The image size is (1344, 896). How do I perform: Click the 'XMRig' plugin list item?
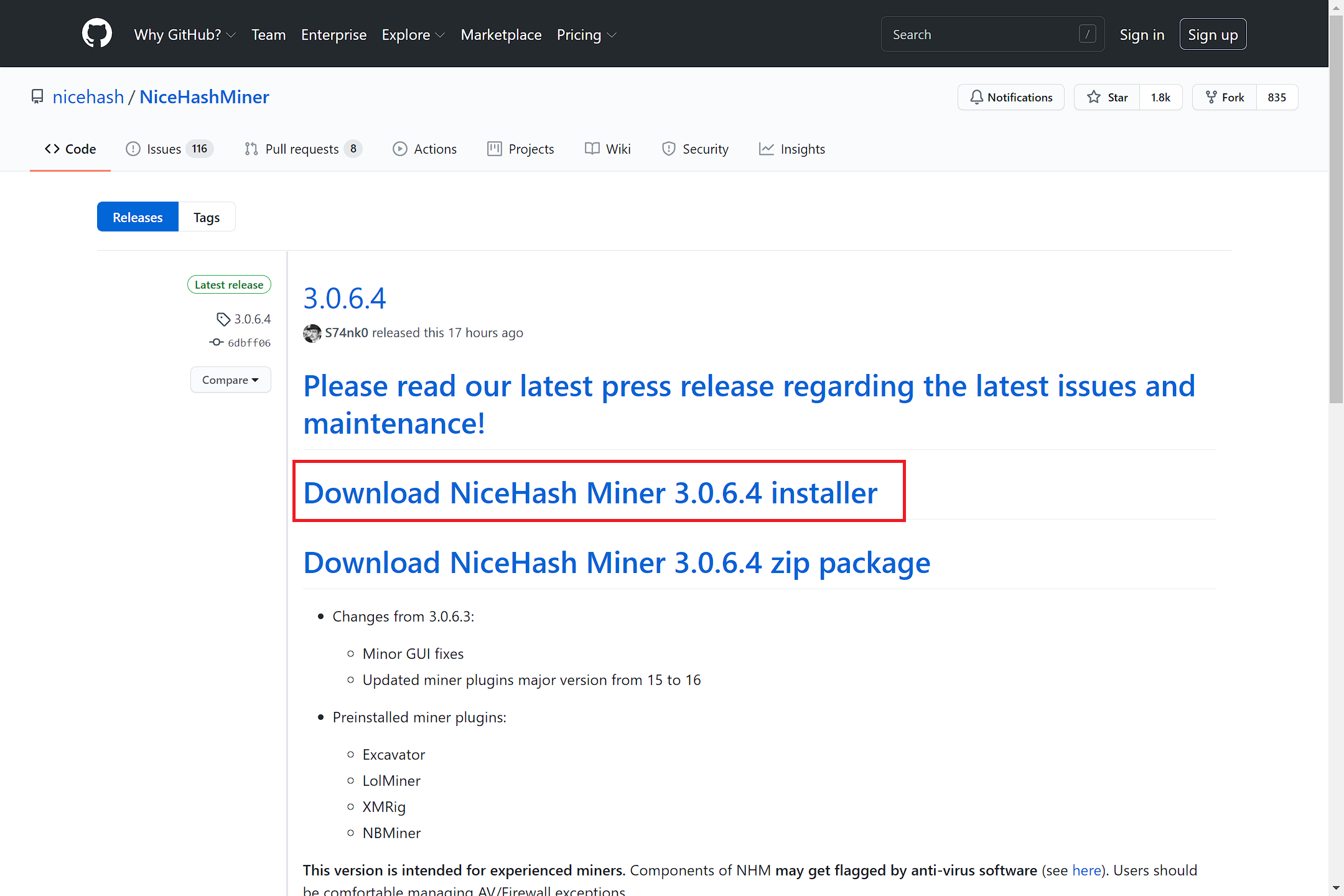(384, 807)
